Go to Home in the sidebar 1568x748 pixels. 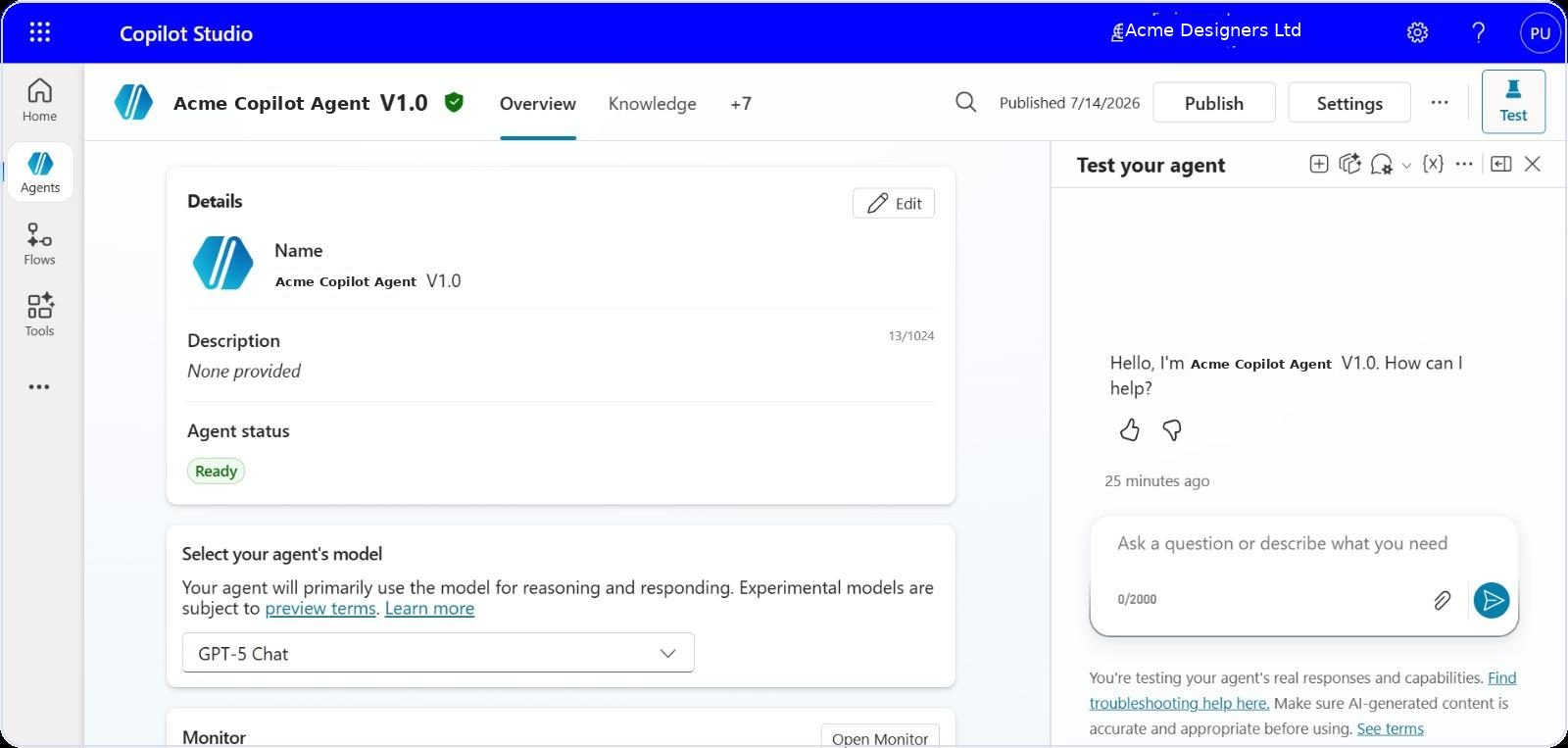[40, 100]
